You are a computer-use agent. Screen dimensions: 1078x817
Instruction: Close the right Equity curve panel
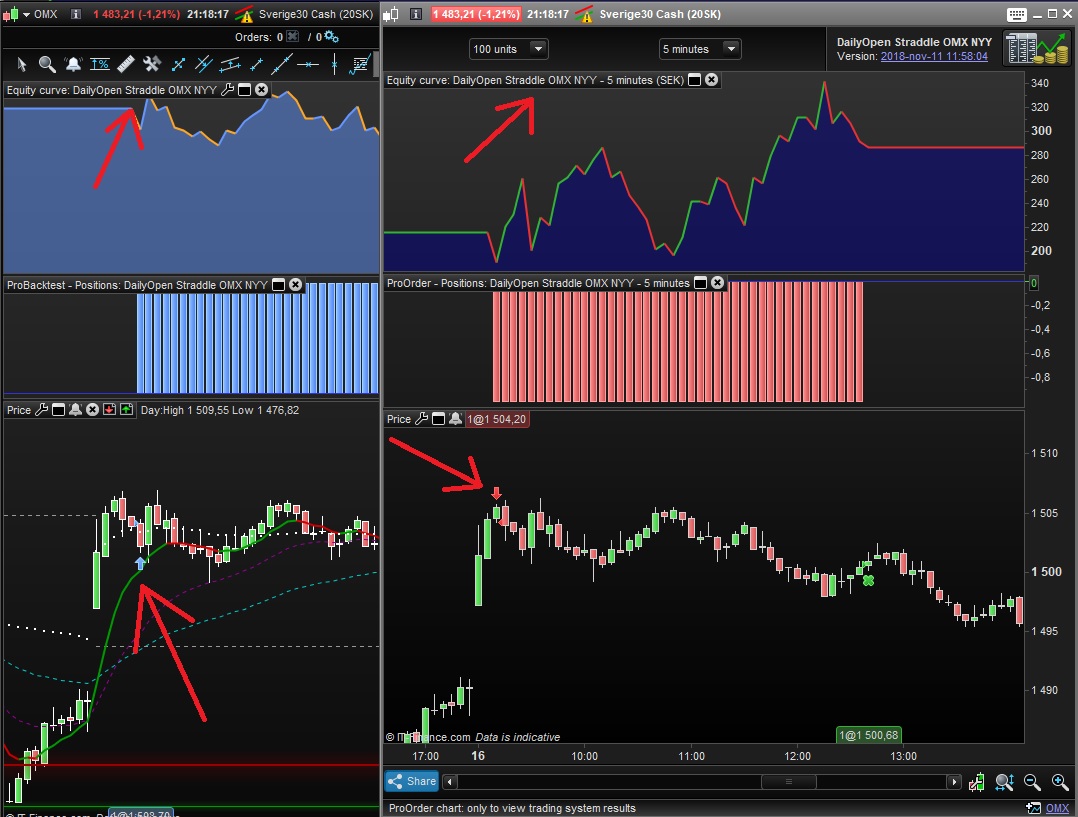[x=712, y=80]
